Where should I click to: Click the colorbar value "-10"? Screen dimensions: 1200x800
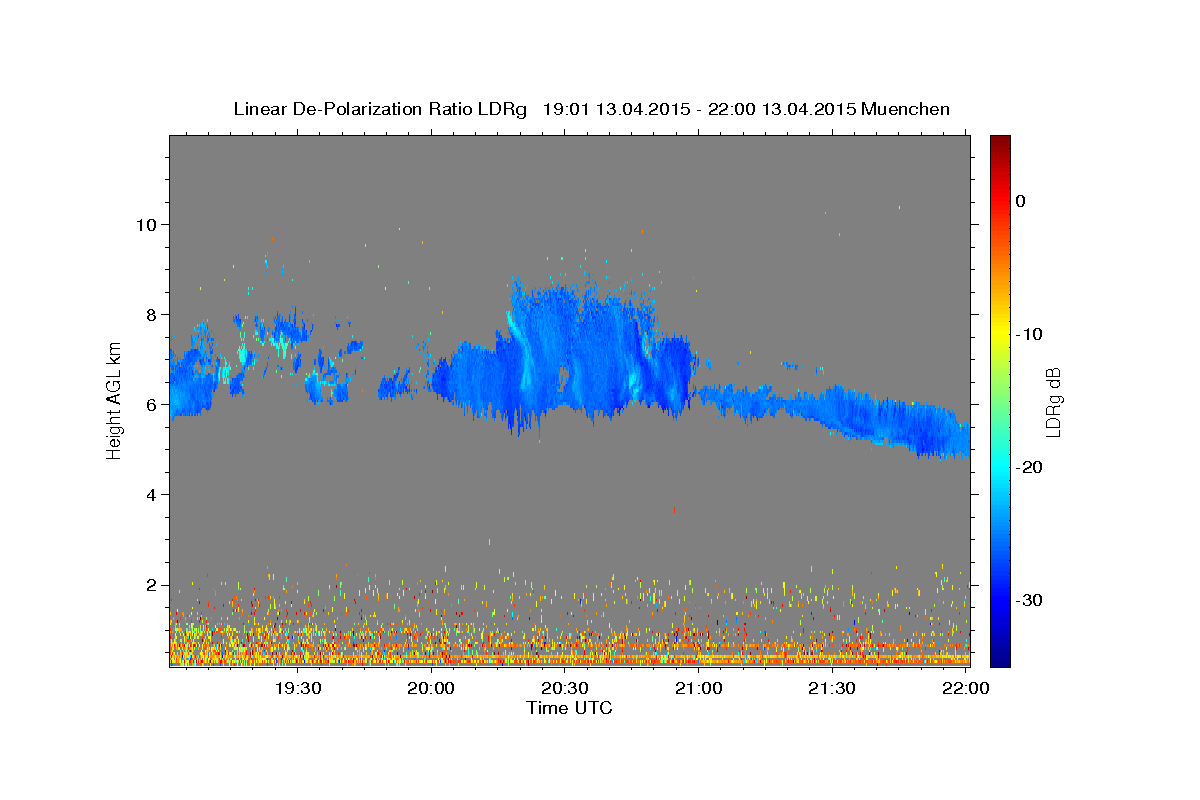tap(1029, 334)
